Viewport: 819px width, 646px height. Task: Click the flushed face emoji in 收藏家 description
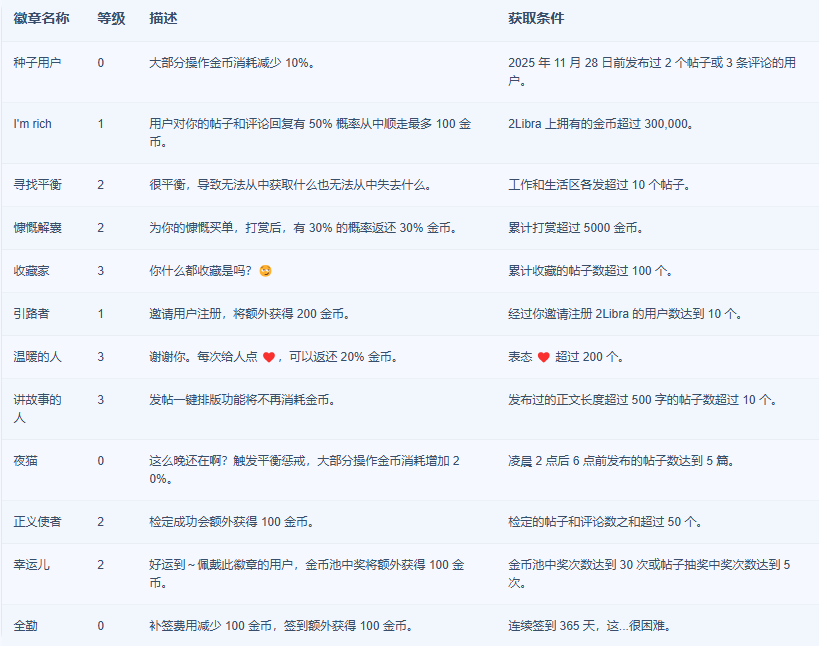(x=265, y=271)
